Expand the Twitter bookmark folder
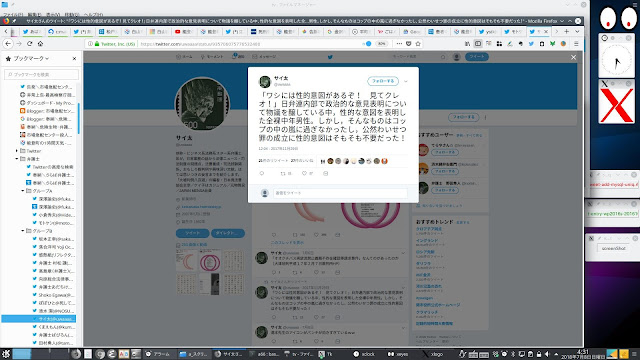This screenshot has height=360, width=640. pos(17,151)
